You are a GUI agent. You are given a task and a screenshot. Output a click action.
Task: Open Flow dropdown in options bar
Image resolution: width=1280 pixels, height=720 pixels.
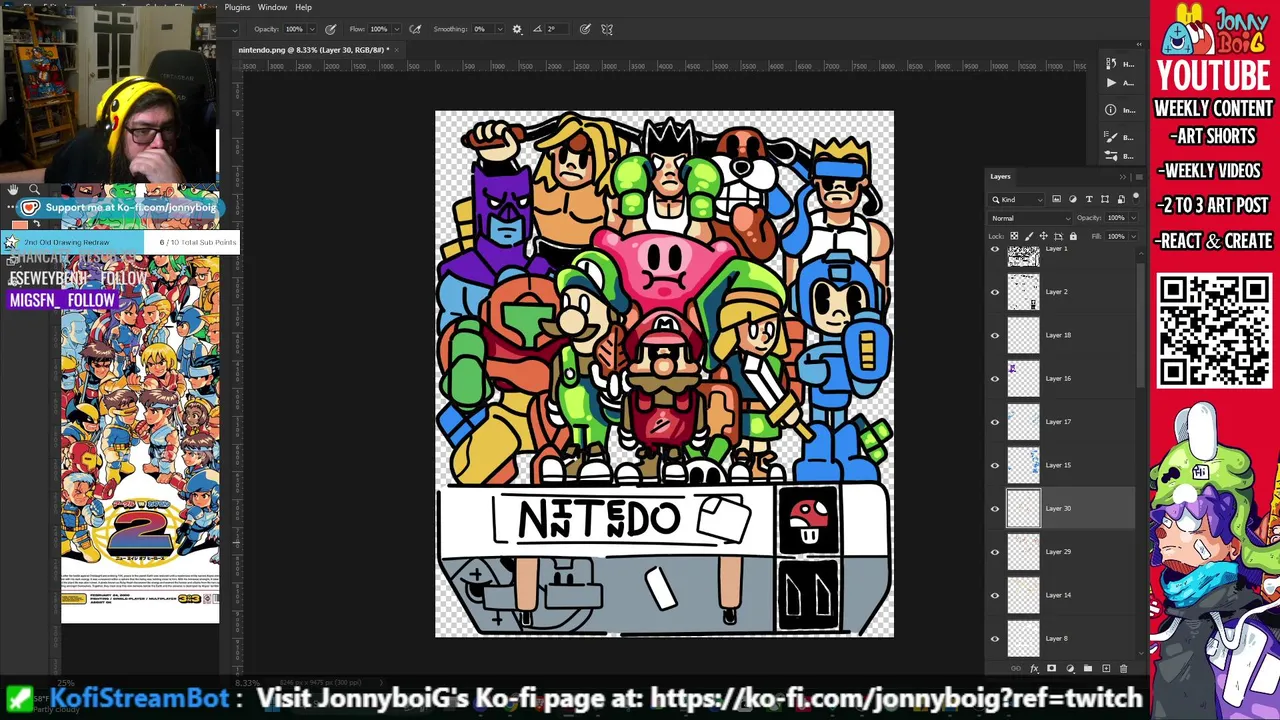tap(397, 29)
